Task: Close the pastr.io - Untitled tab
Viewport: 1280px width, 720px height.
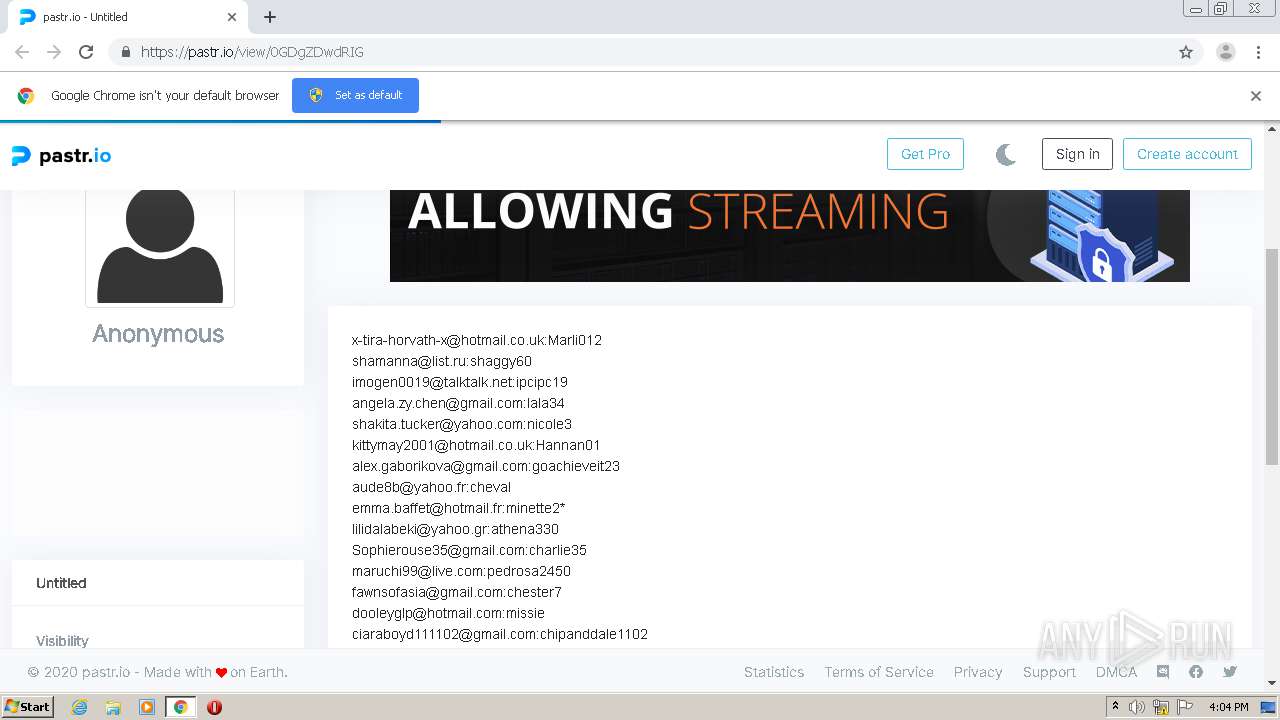Action: click(232, 17)
